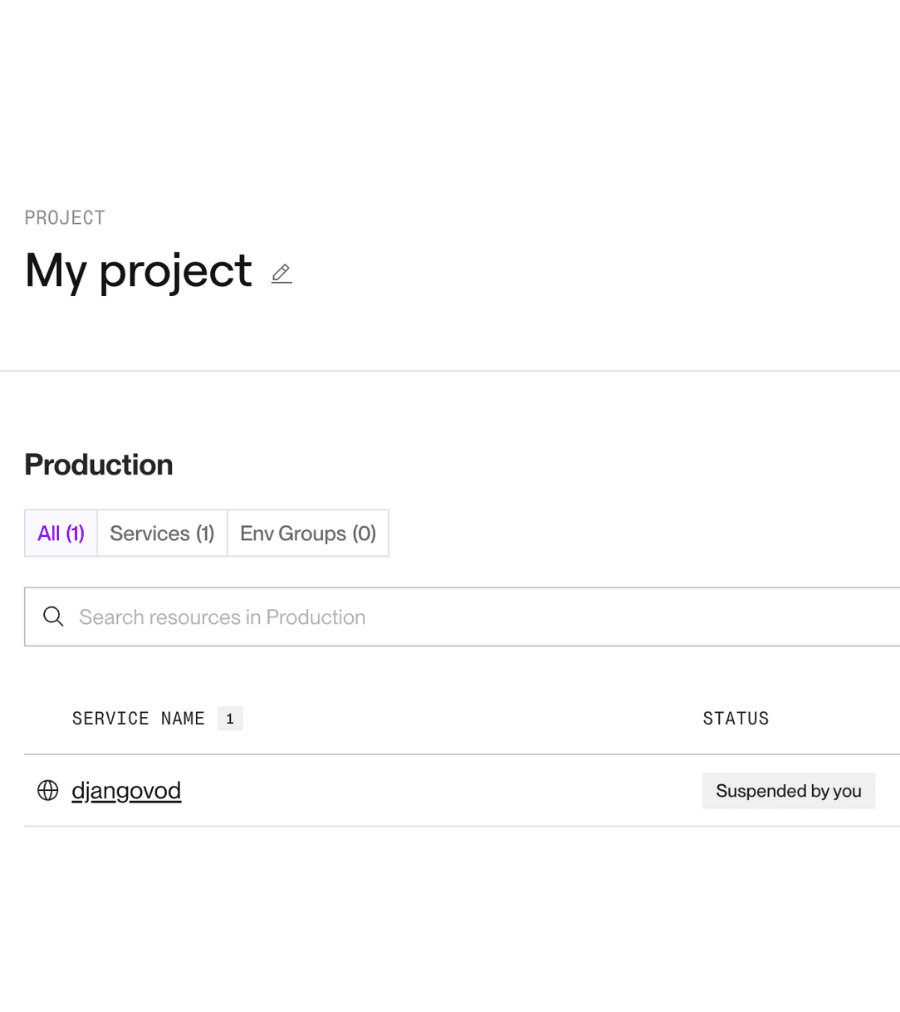Screen dimensions: 900x1012
Task: Click the divider line below My project
Action: (450, 370)
